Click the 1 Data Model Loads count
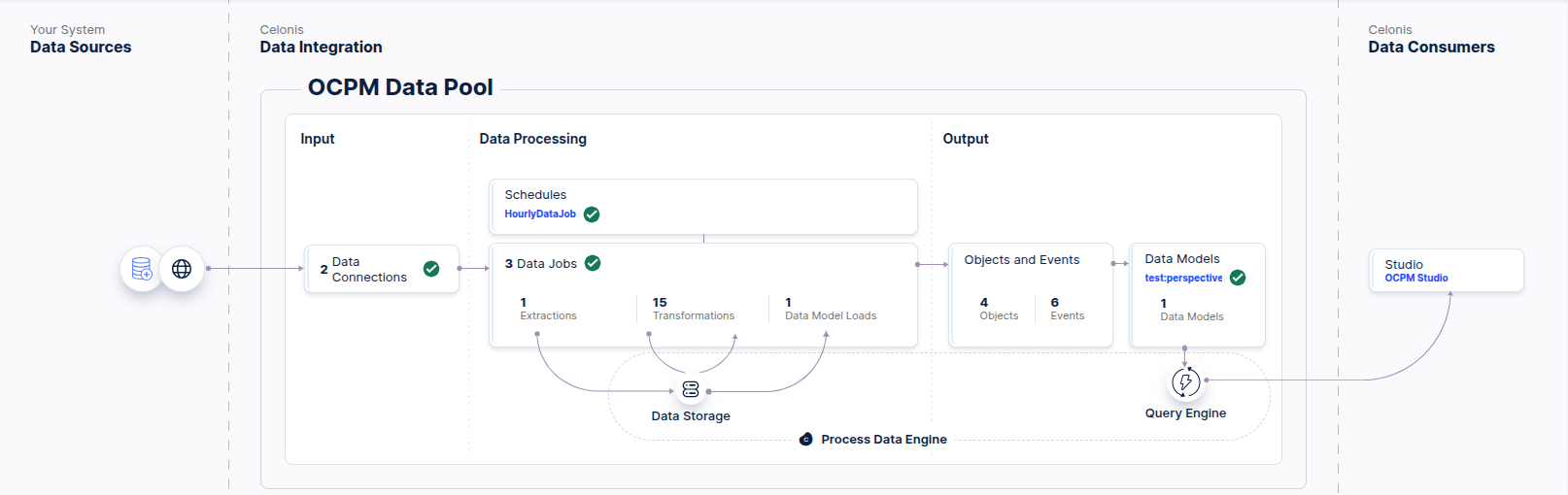Screen dimensions: 1568x495 831,309
